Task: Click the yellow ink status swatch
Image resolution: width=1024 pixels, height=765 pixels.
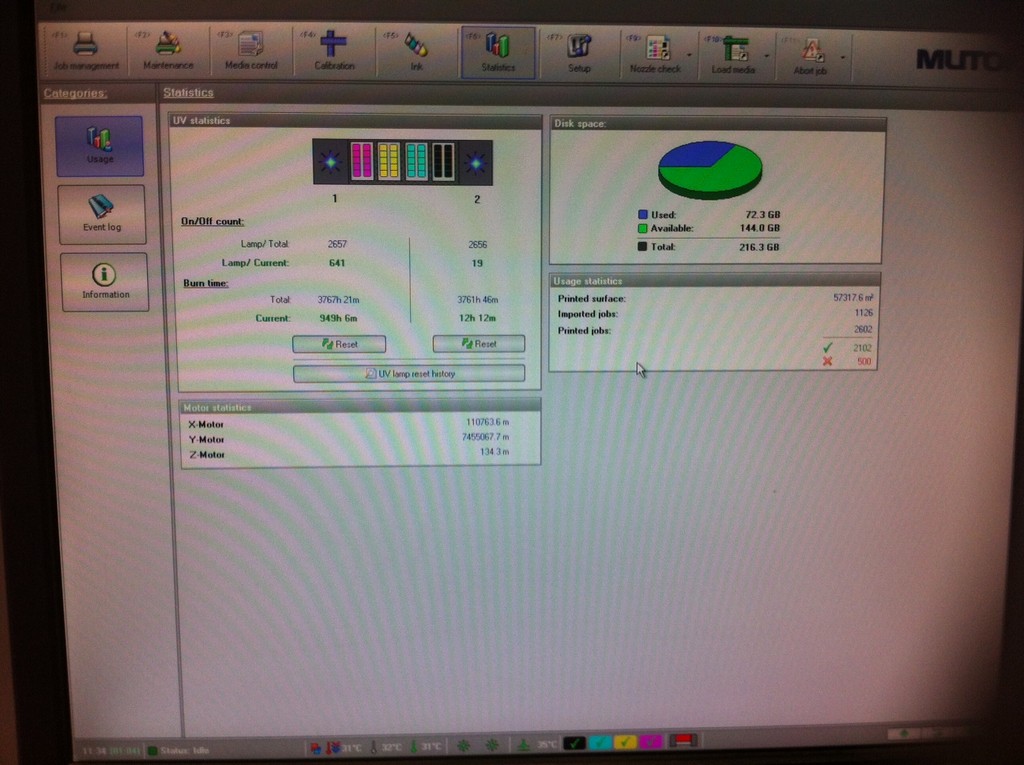Action: [x=624, y=741]
